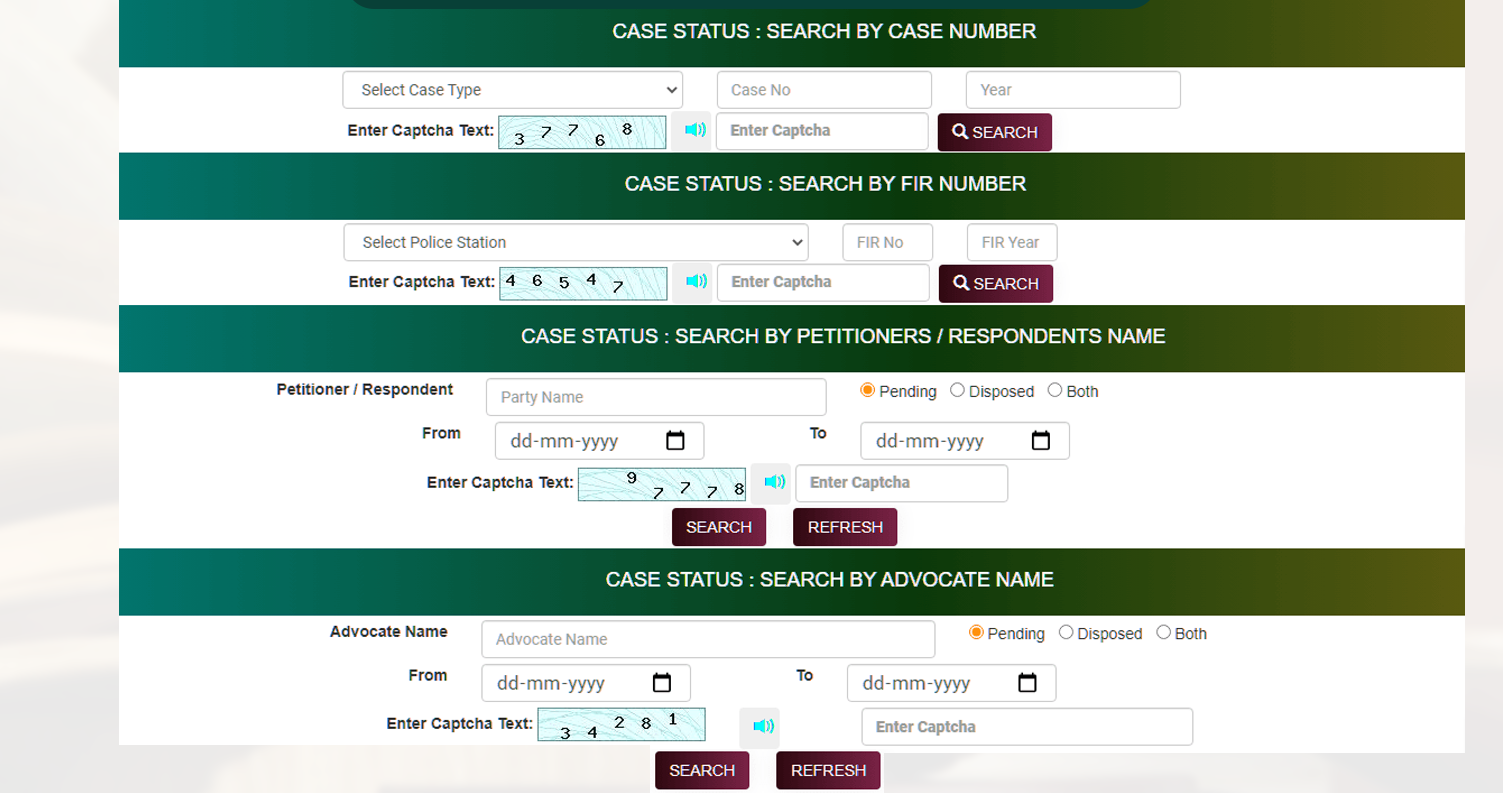Viewport: 1503px width, 793px height.
Task: Select Disposed in petitioner respondent section
Action: coord(956,390)
